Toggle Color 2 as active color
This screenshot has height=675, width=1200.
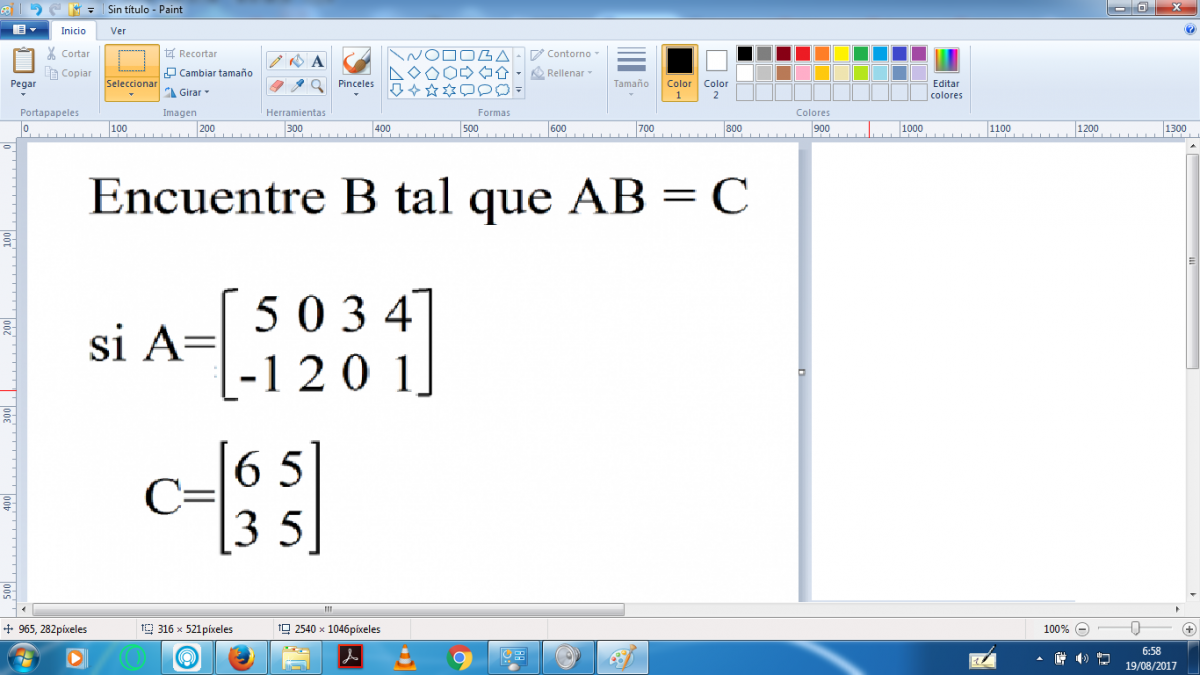716,72
